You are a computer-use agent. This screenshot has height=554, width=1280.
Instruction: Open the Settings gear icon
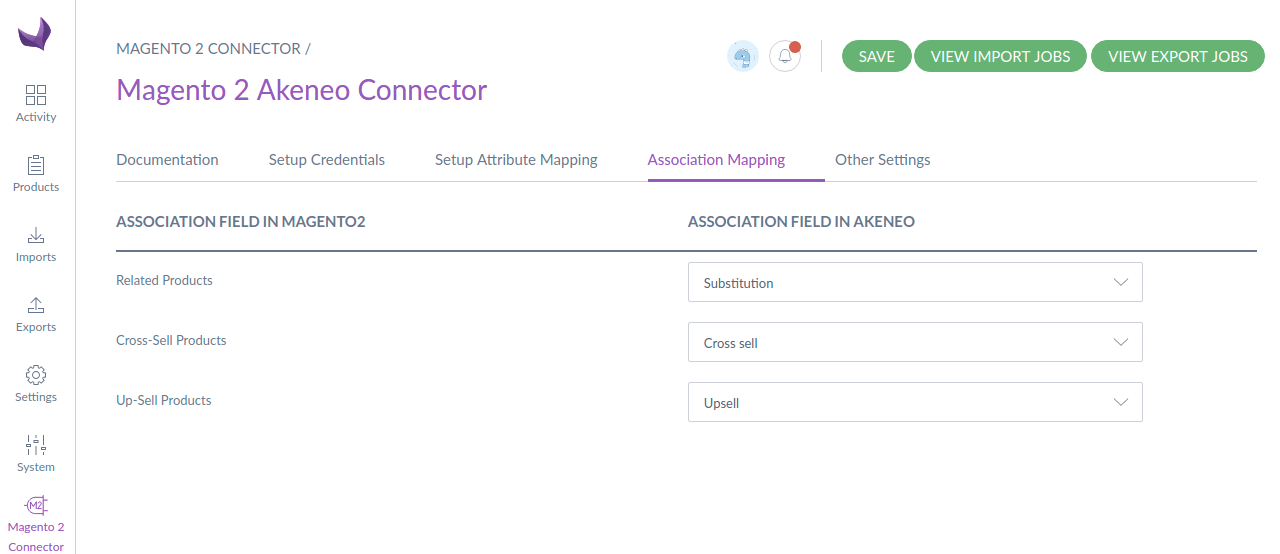(x=36, y=376)
